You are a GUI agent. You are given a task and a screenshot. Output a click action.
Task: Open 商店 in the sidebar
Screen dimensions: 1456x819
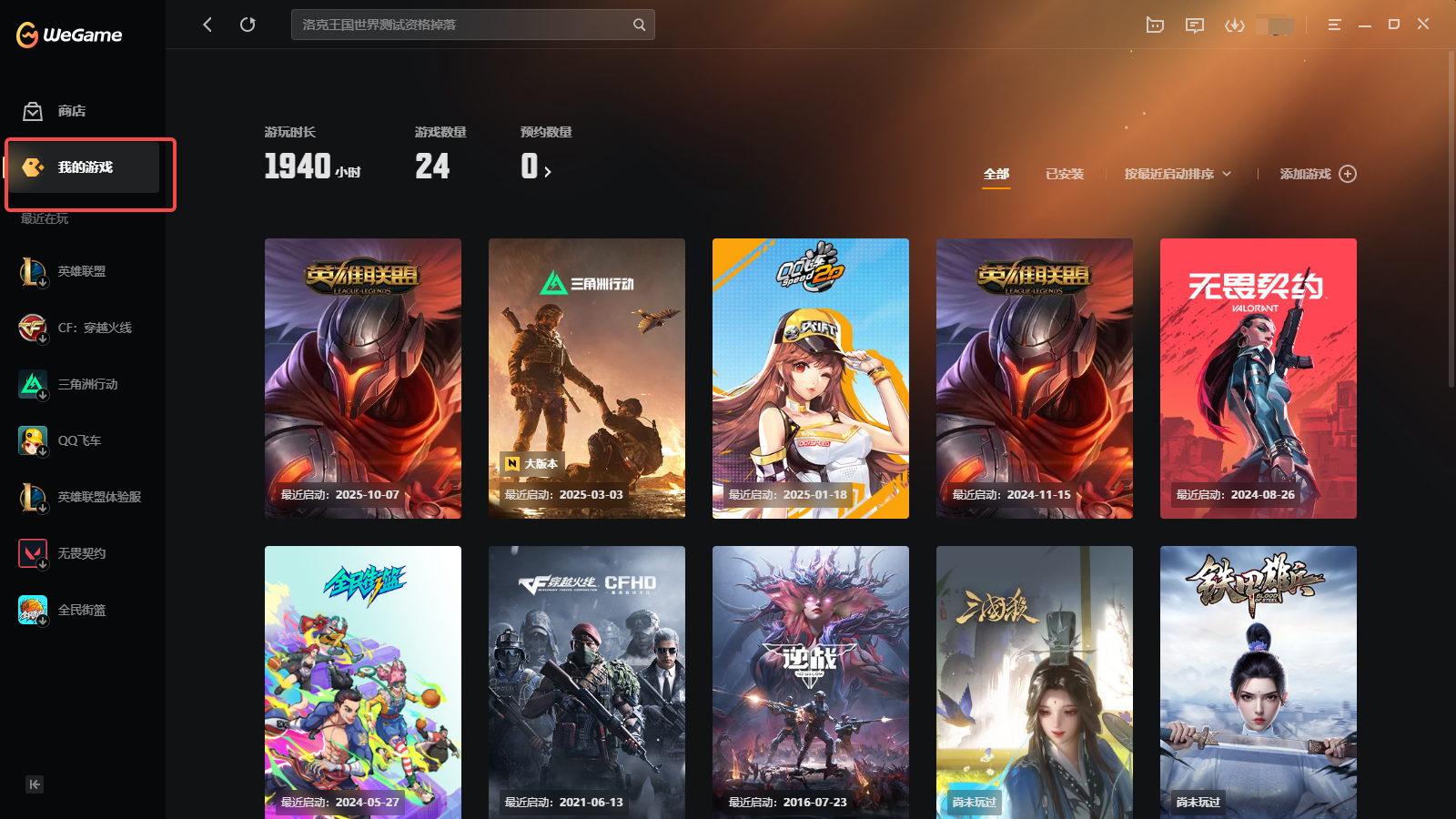[x=71, y=111]
